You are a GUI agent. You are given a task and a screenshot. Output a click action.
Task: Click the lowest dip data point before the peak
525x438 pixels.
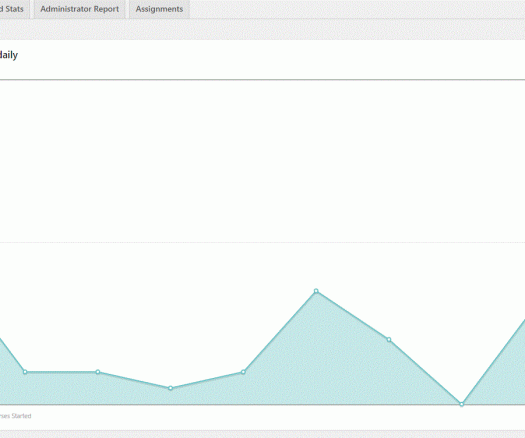click(x=170, y=388)
